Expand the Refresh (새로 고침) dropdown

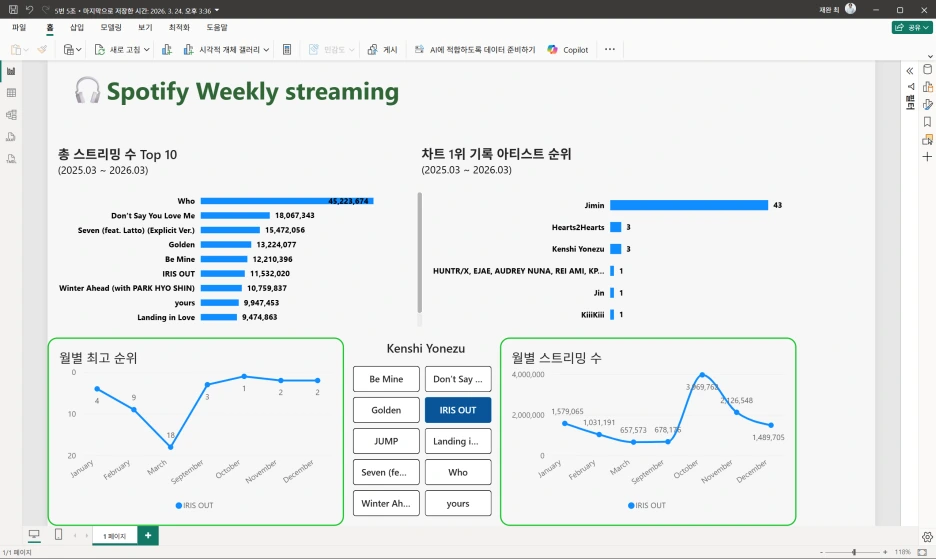tap(146, 50)
